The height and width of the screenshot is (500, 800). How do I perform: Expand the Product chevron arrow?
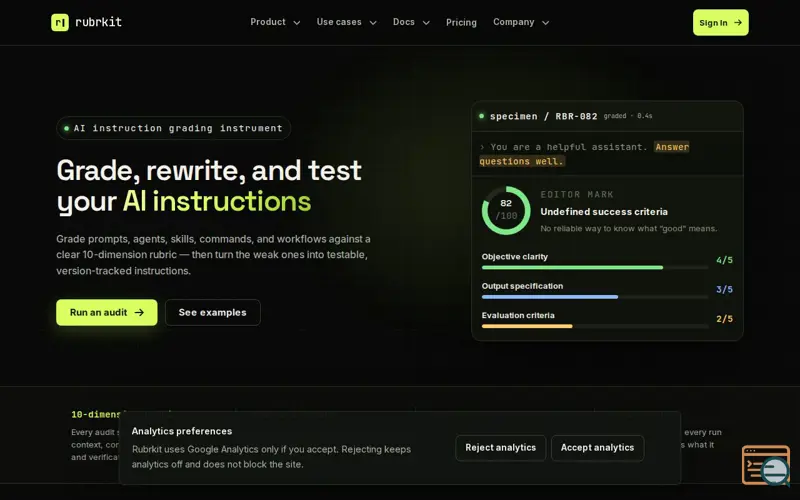click(296, 22)
